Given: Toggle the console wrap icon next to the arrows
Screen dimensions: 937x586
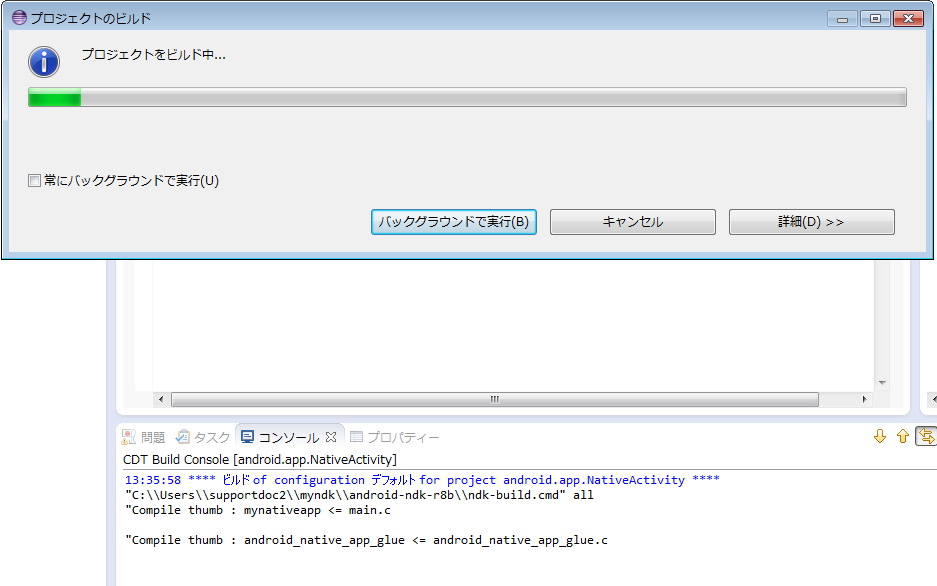Looking at the screenshot, I should pos(926,437).
